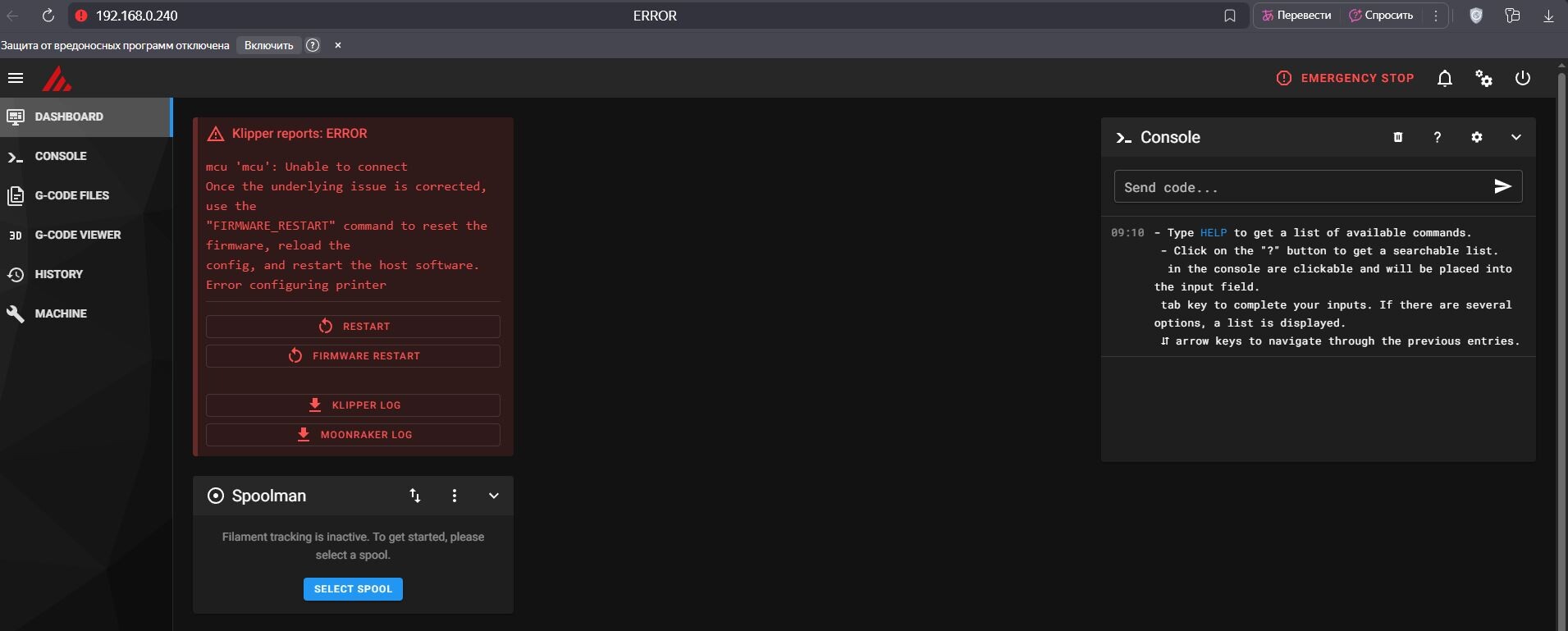This screenshot has width=1568, height=631.
Task: Click the Спросить ask button
Action: point(1382,16)
